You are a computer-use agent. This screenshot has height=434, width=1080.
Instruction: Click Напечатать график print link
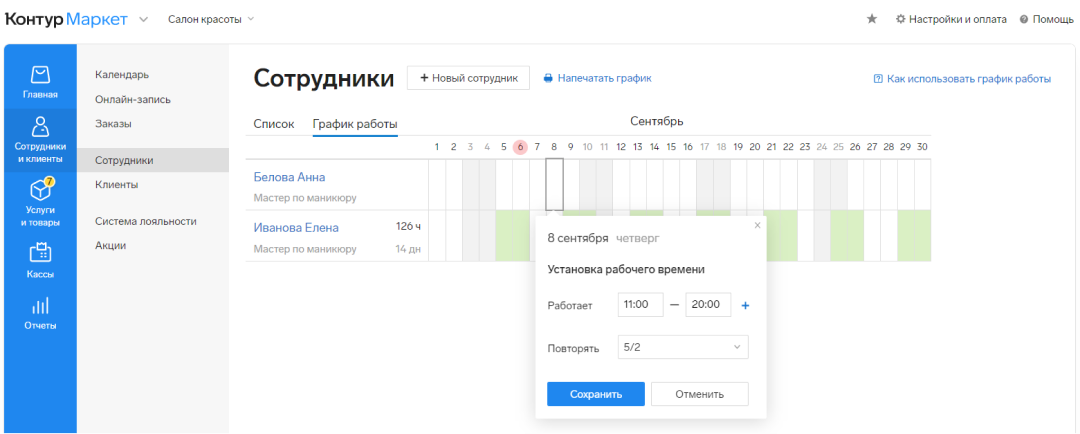597,78
